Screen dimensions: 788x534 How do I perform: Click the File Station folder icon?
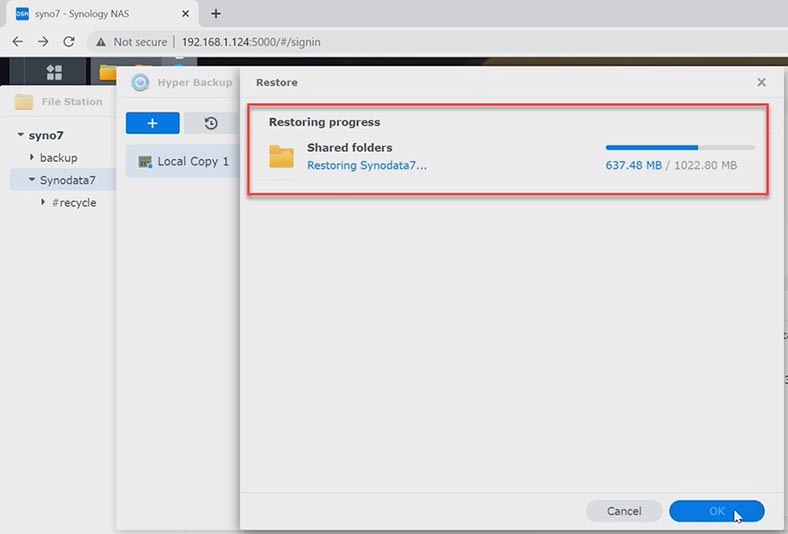pos(24,102)
